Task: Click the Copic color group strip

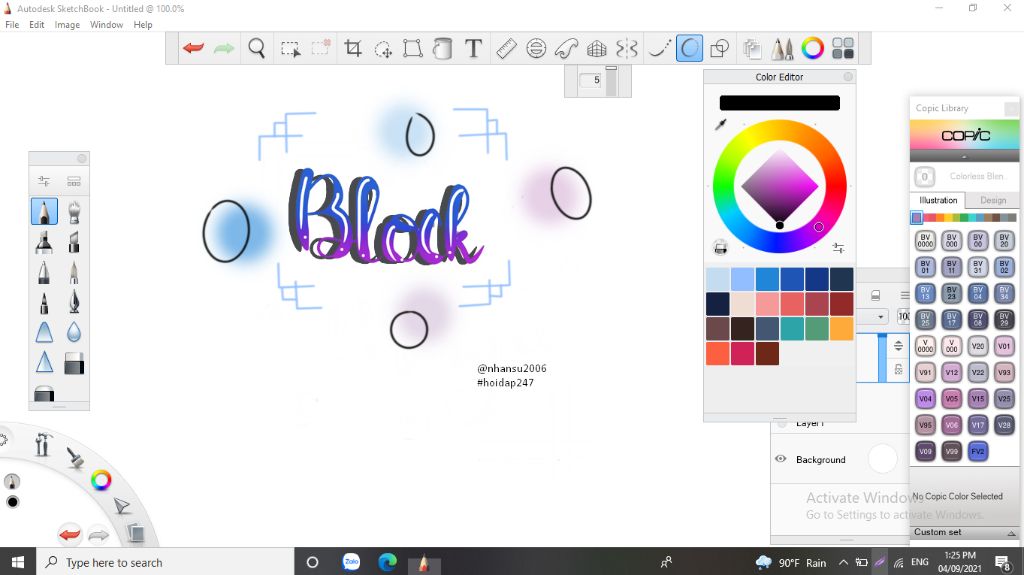Action: pos(964,218)
